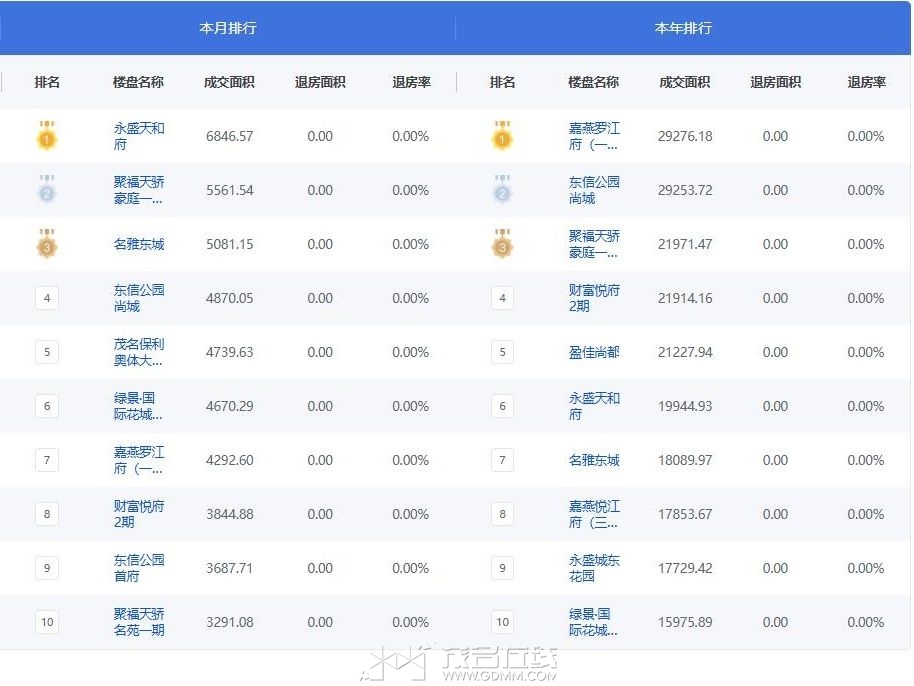
Task: Switch to the 本月排行 tab
Action: (228, 28)
